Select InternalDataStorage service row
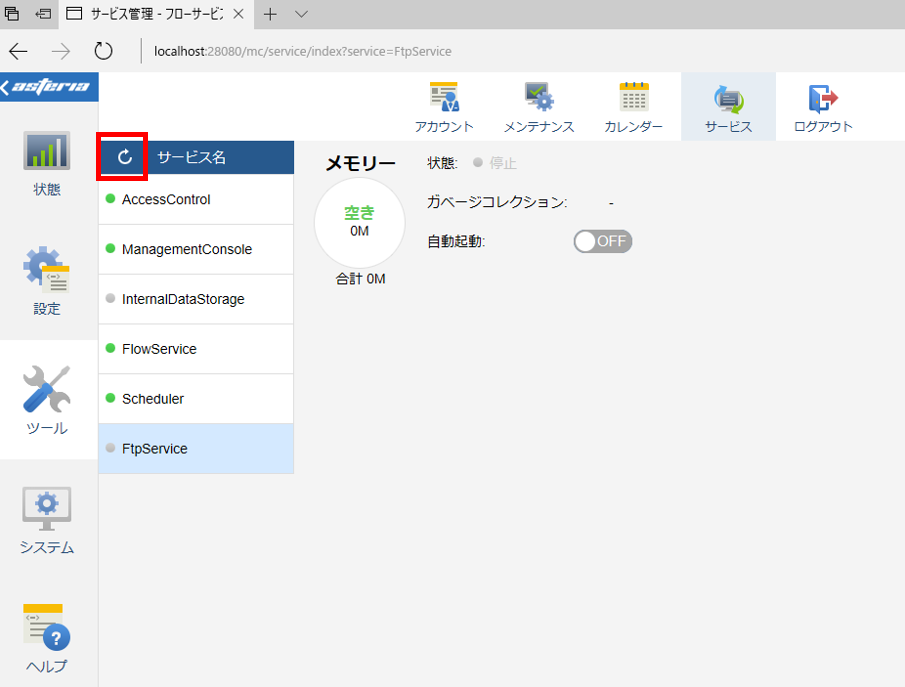The height and width of the screenshot is (687, 905). pyautogui.click(x=196, y=299)
